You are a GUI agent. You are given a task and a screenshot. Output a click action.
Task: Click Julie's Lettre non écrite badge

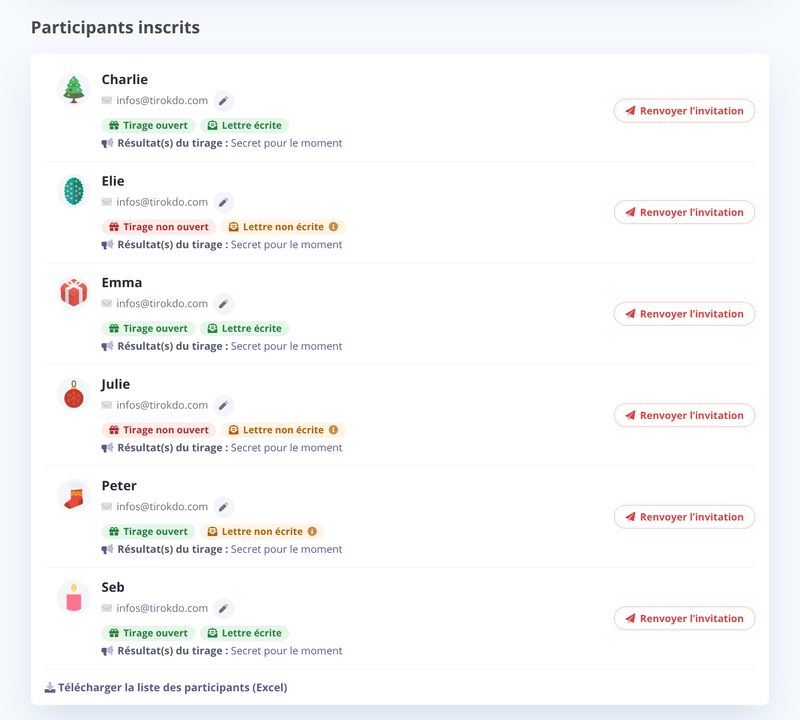[283, 430]
